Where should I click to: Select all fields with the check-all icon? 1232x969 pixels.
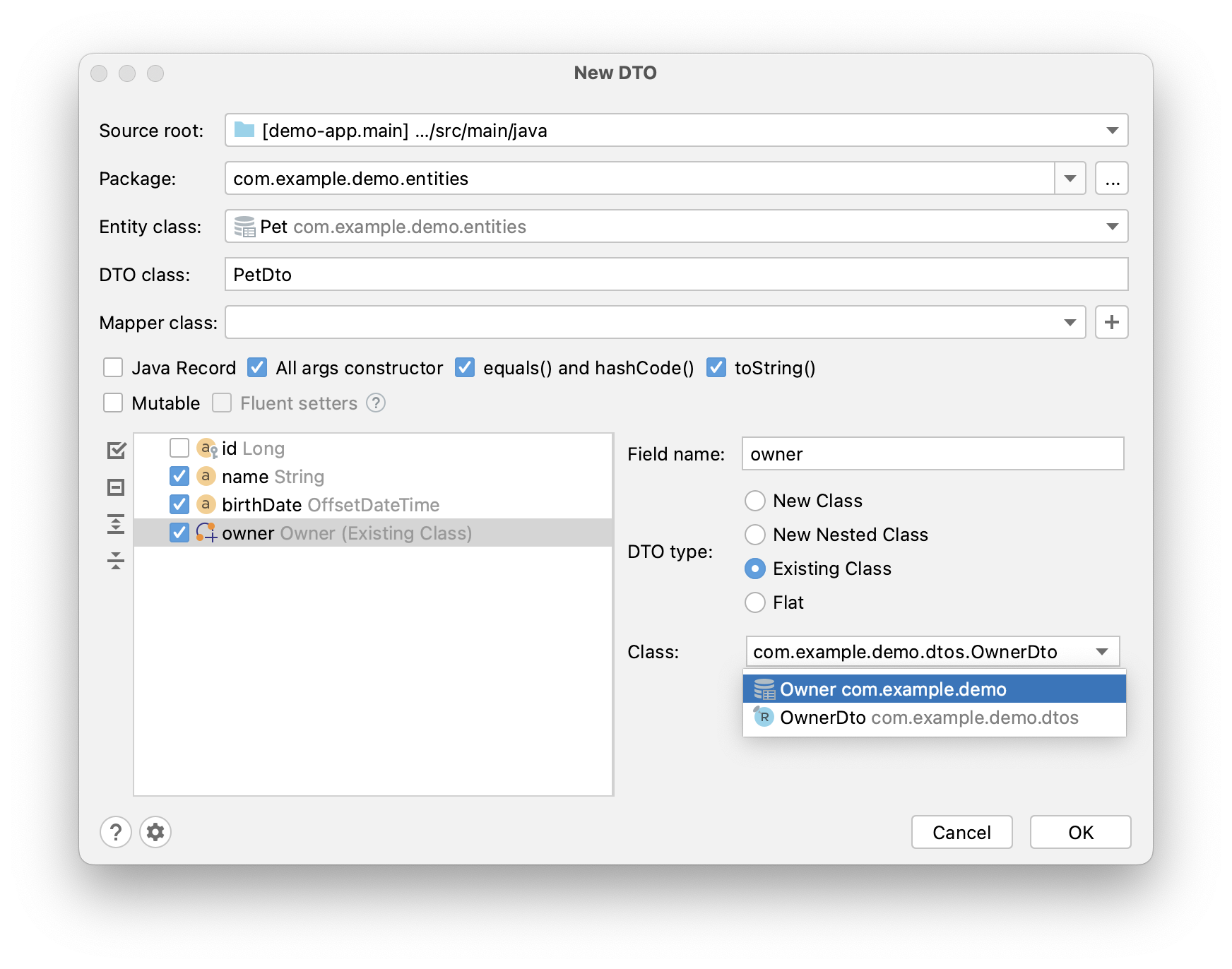click(115, 450)
